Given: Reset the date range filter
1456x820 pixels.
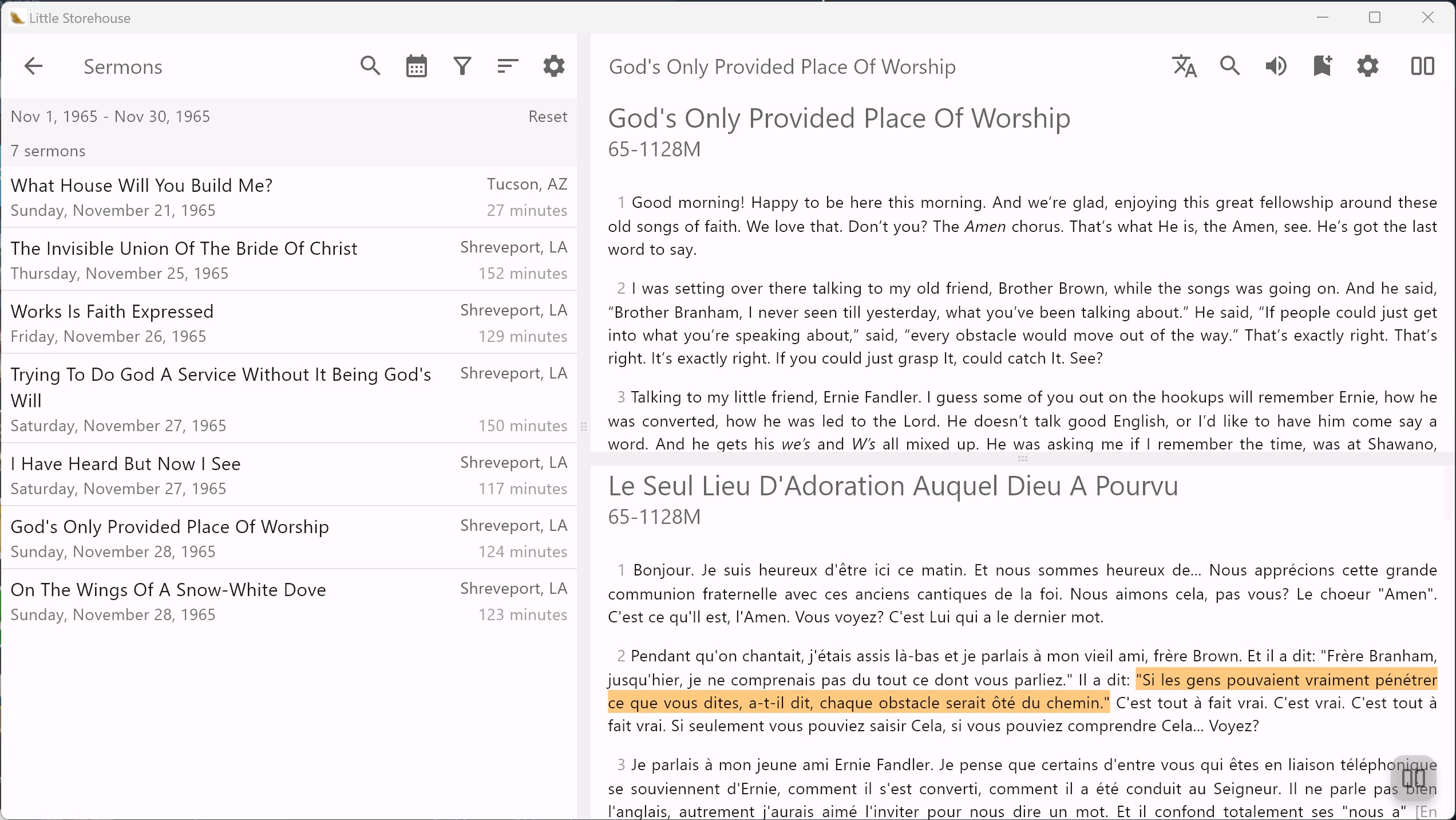Looking at the screenshot, I should [547, 117].
